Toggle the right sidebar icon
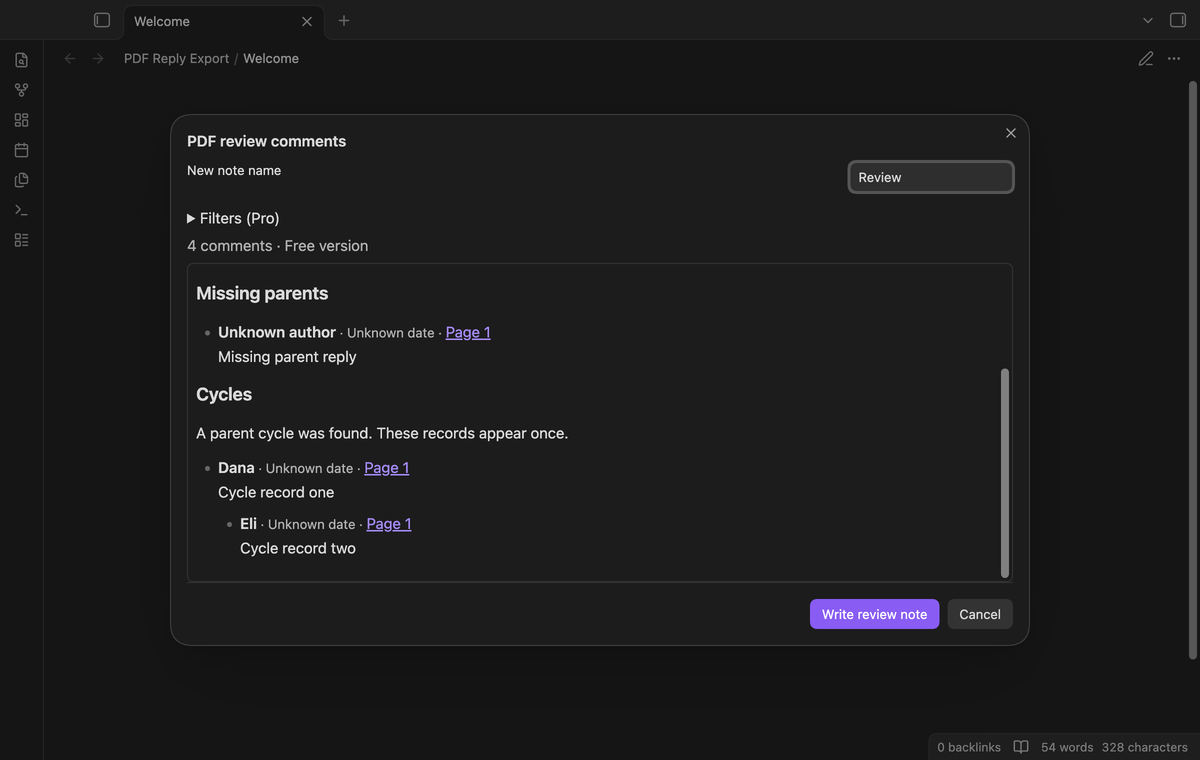 (x=1178, y=20)
